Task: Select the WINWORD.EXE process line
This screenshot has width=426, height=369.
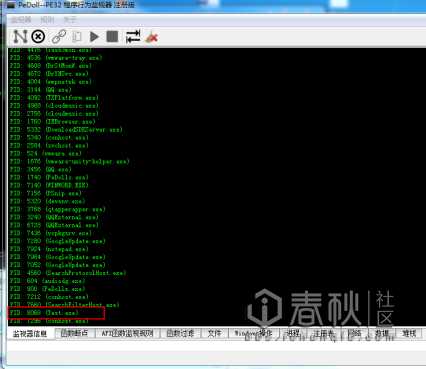Action: pyautogui.click(x=49, y=185)
